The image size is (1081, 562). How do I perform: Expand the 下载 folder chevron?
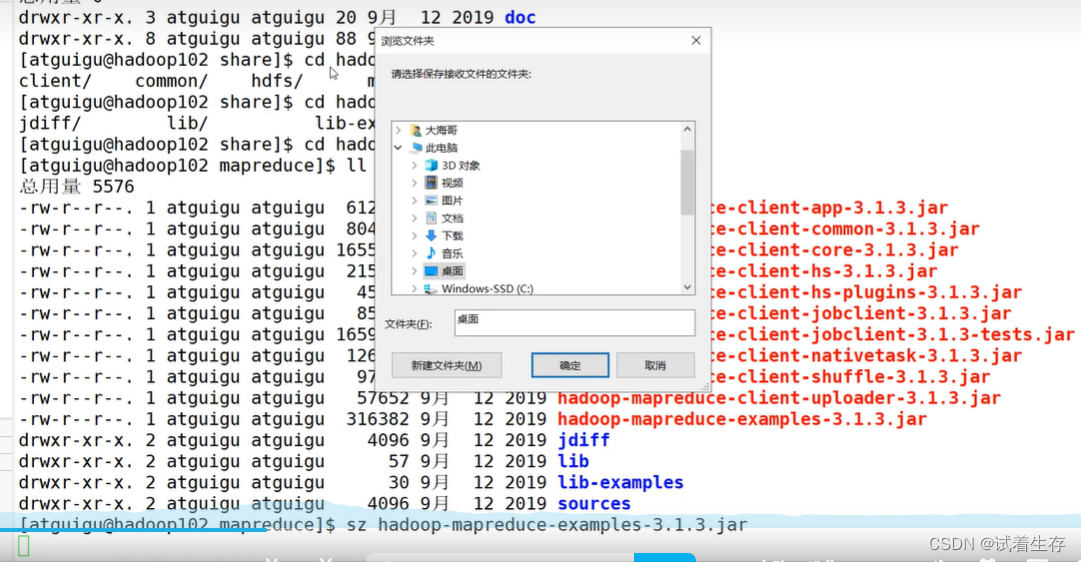(x=414, y=236)
